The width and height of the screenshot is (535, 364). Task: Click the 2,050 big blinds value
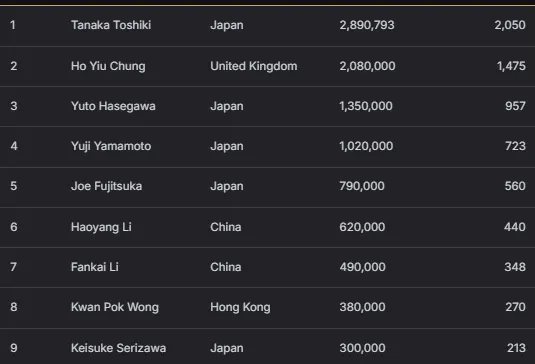(x=510, y=25)
